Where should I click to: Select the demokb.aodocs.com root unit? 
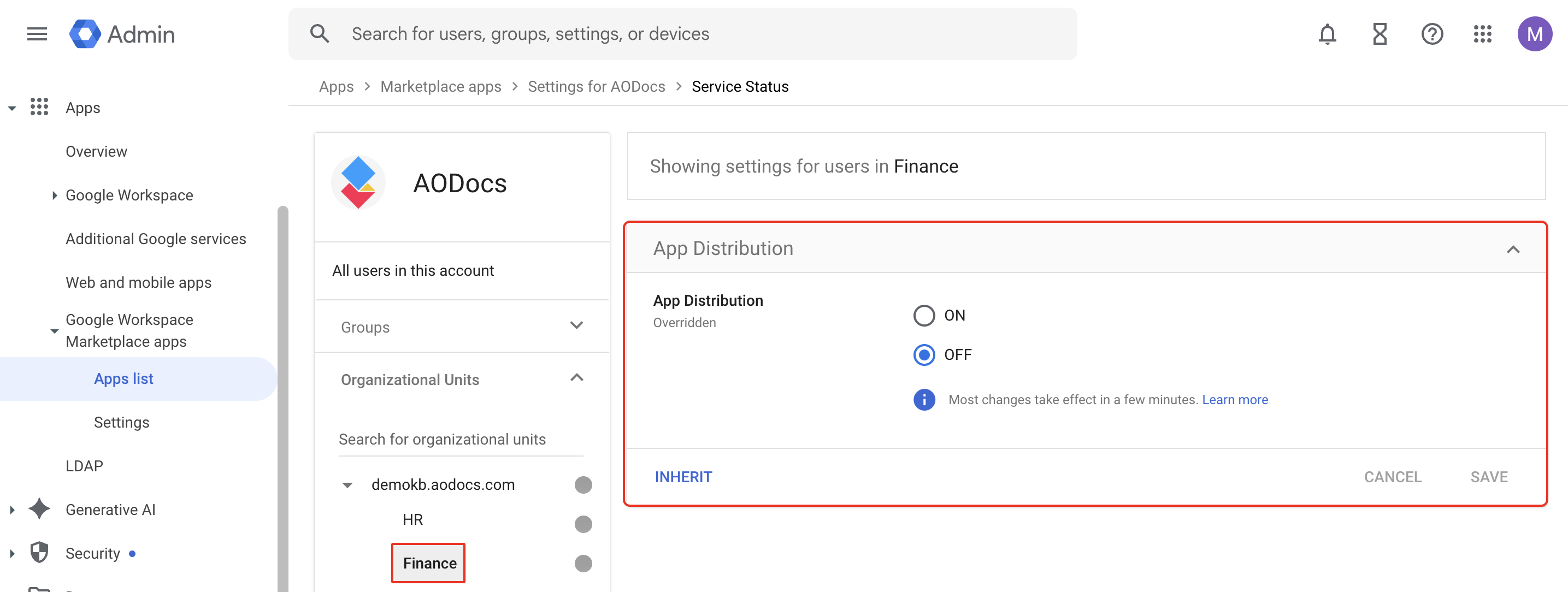[x=443, y=484]
